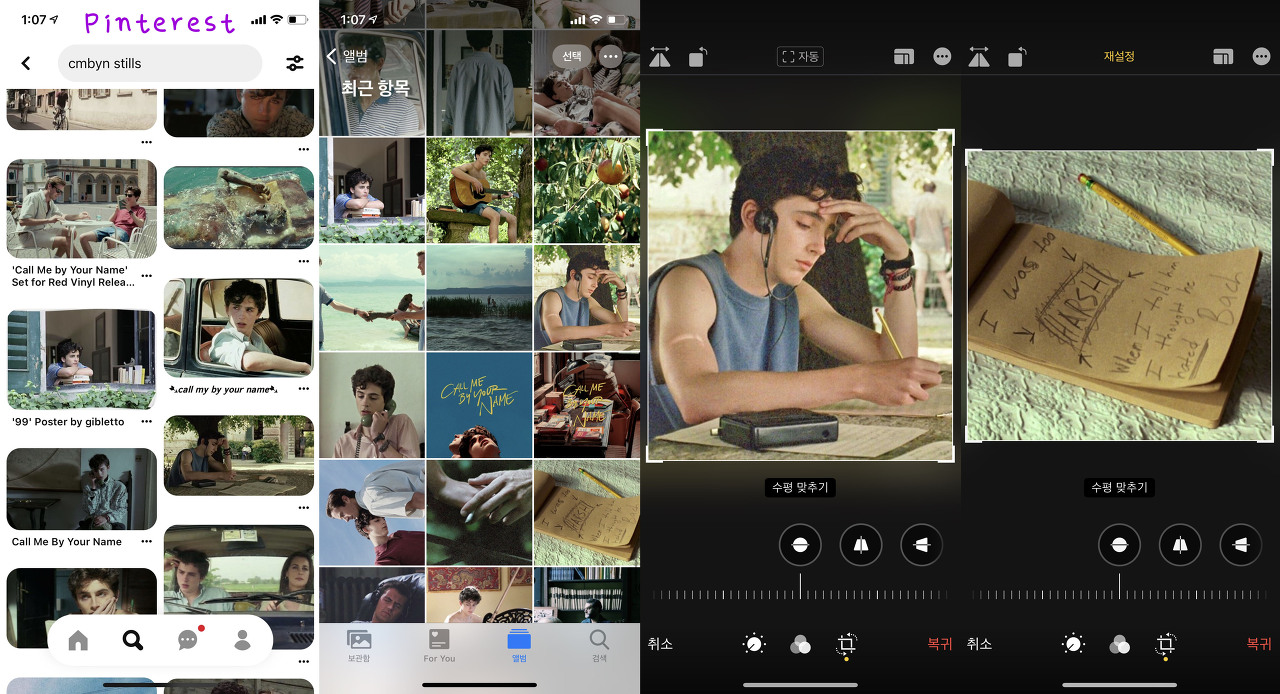Select horizontal perspective dial in notebook photo editor
1280x694 pixels.
(x=1240, y=545)
